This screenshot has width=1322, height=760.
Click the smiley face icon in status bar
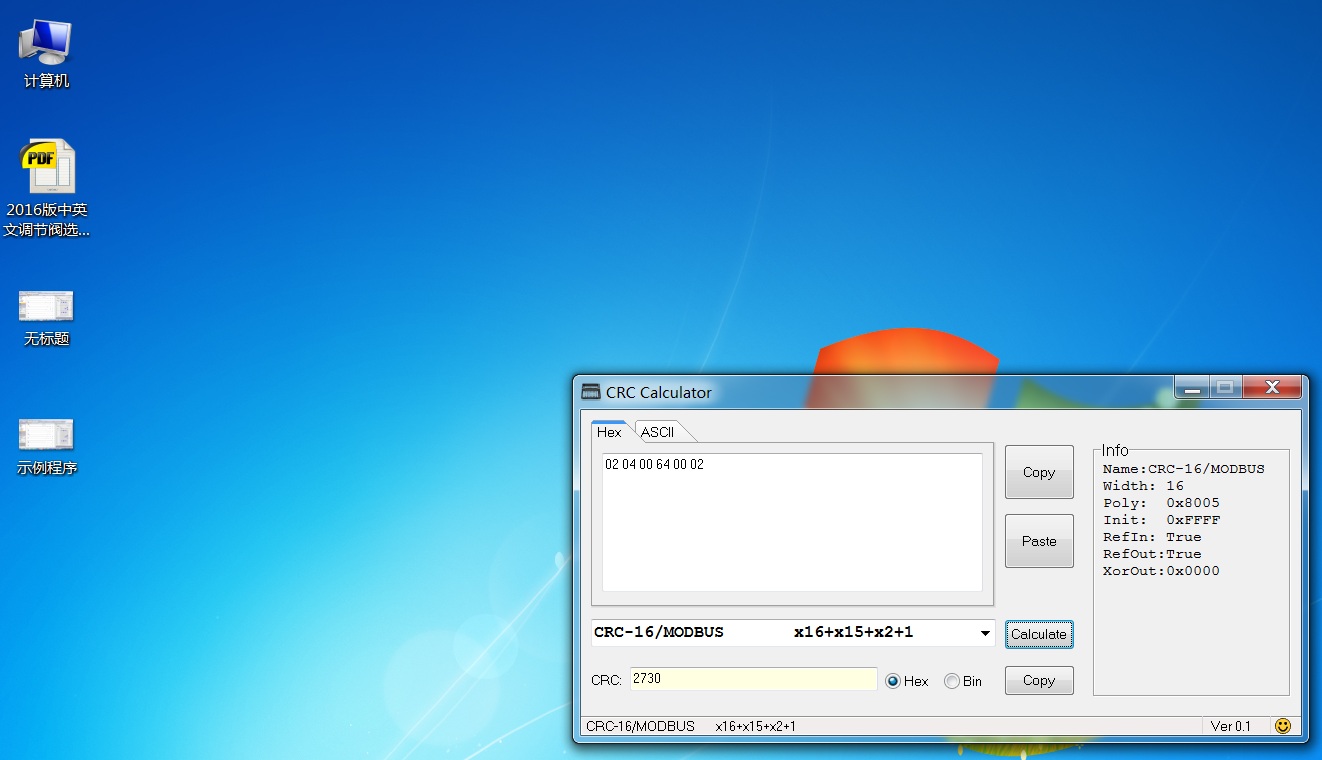[1283, 726]
